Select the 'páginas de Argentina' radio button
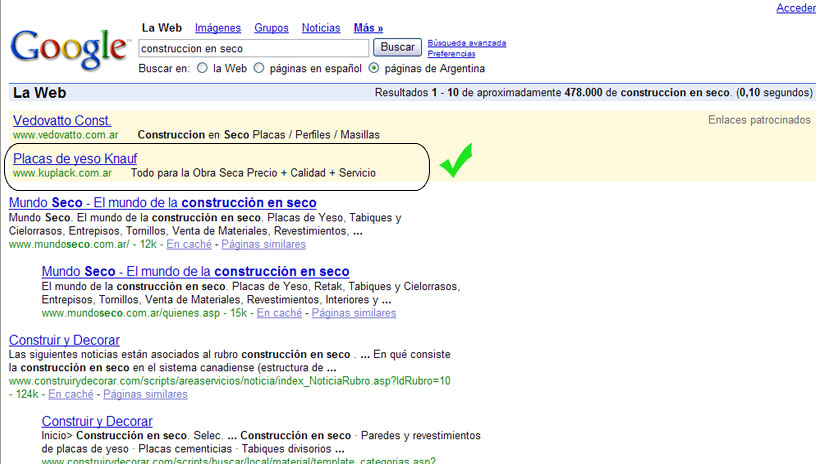The image size is (822, 464). 374,68
